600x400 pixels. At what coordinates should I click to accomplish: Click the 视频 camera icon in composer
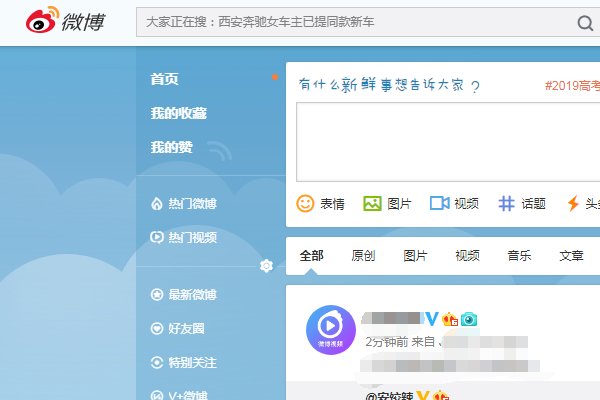coord(439,203)
